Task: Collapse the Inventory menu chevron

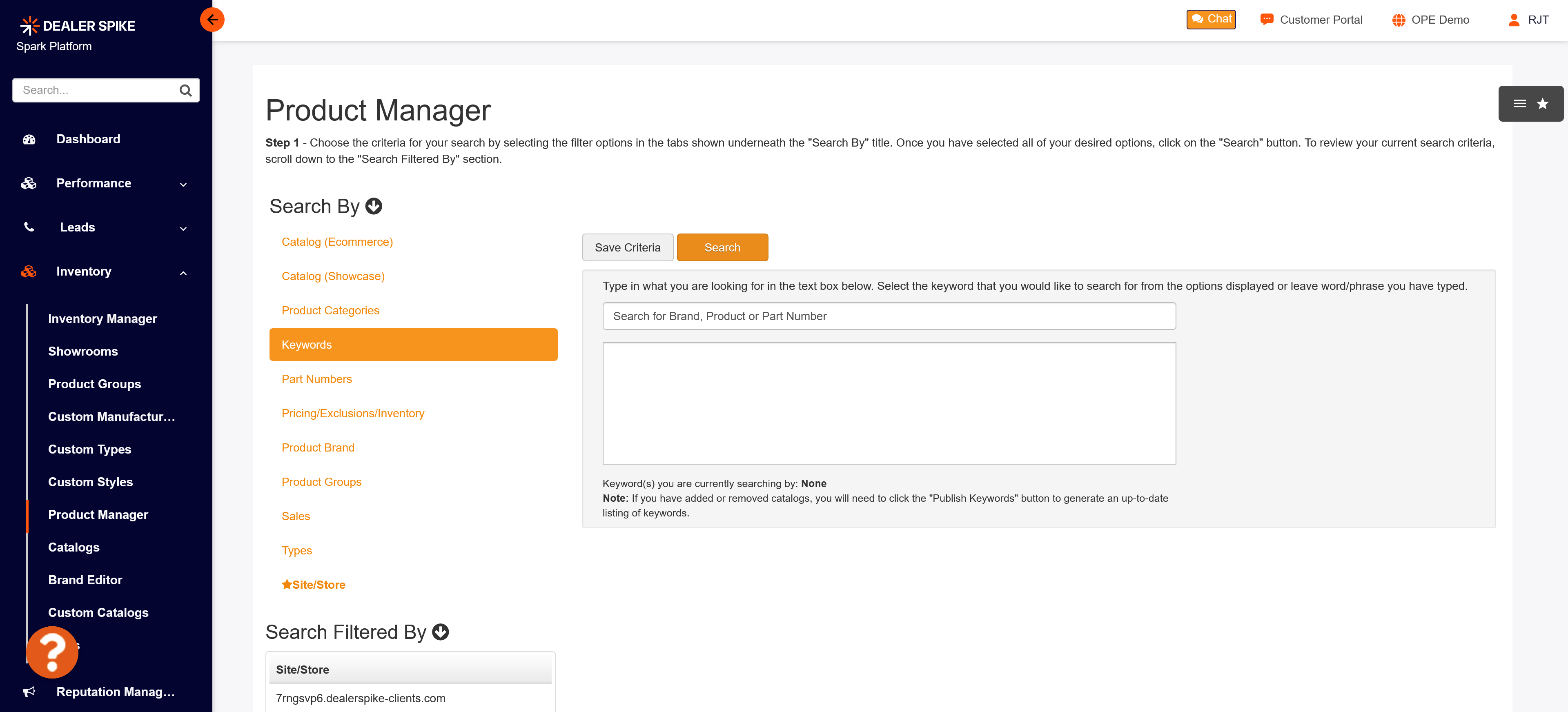Action: [183, 273]
